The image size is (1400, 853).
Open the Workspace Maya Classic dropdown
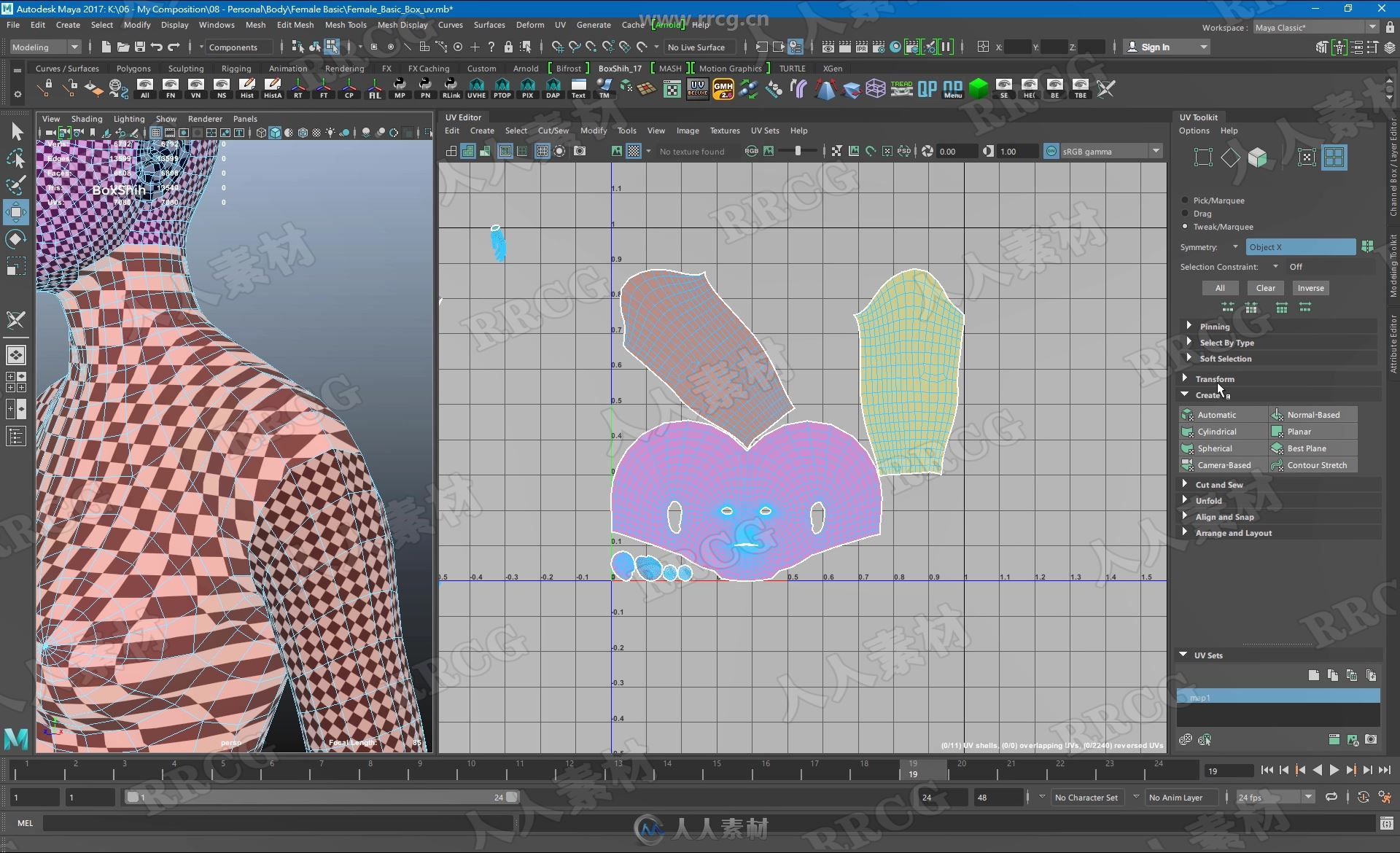1315,27
